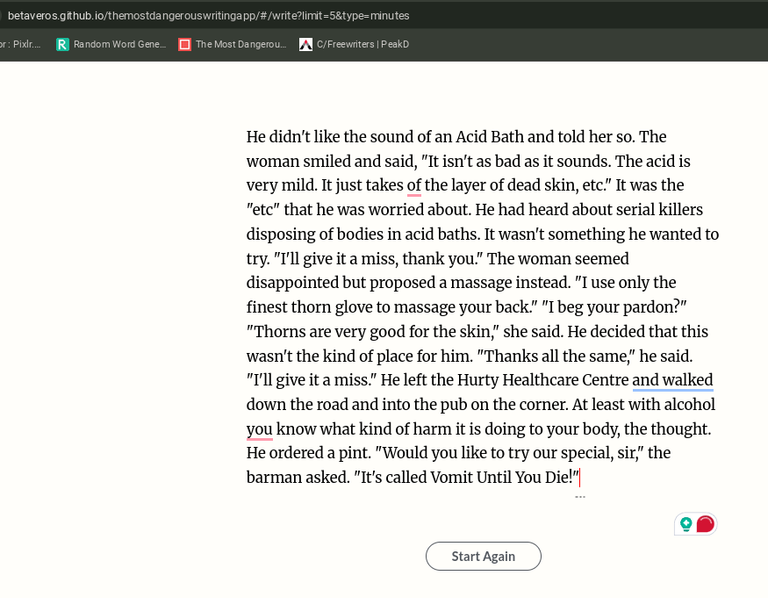Click the red Grammarly error indicator
Image resolution: width=768 pixels, height=598 pixels.
tap(705, 524)
